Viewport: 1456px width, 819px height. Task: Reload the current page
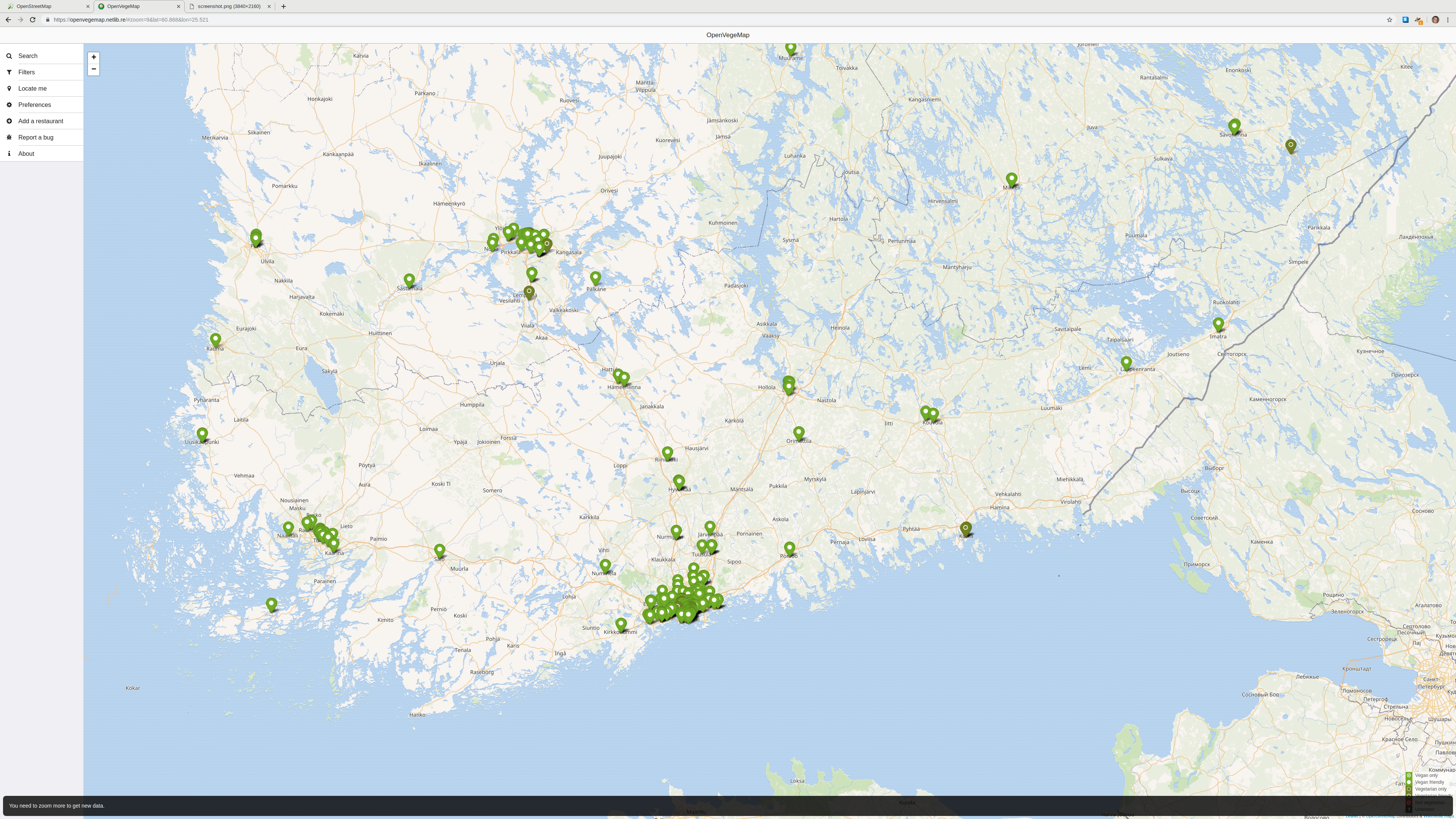(33, 20)
